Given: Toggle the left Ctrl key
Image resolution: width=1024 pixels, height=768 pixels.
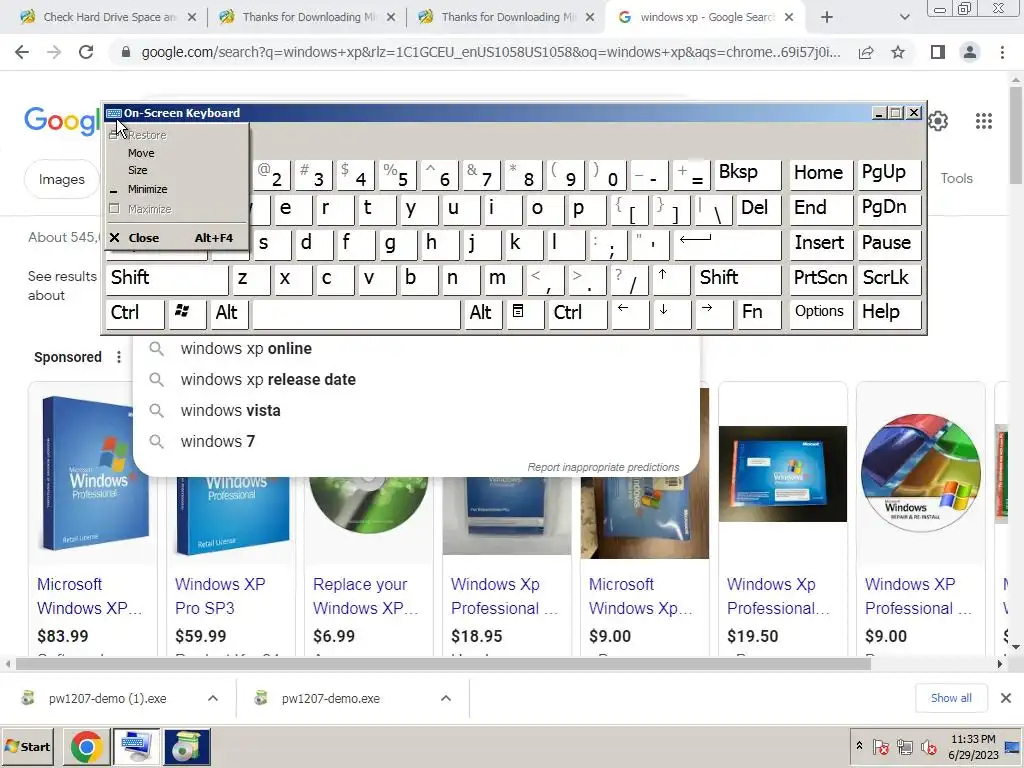Looking at the screenshot, I should (135, 313).
